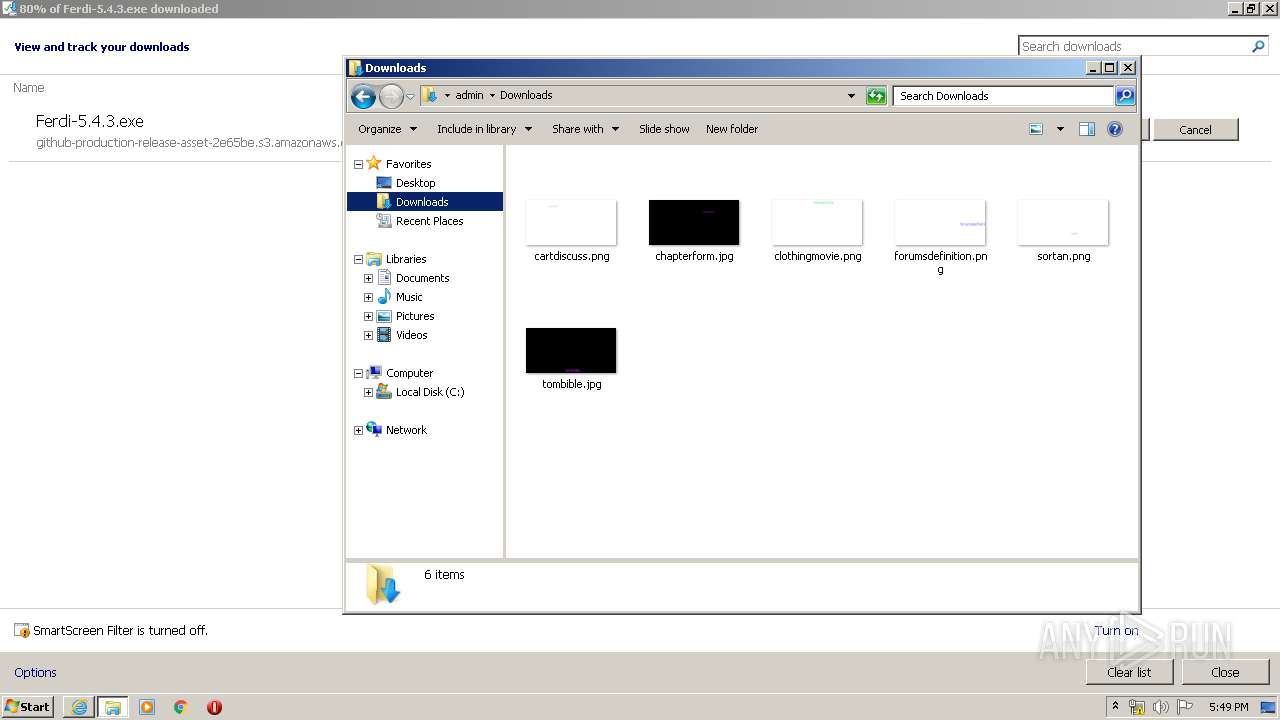Open Windows Media Player from taskbar

147,707
